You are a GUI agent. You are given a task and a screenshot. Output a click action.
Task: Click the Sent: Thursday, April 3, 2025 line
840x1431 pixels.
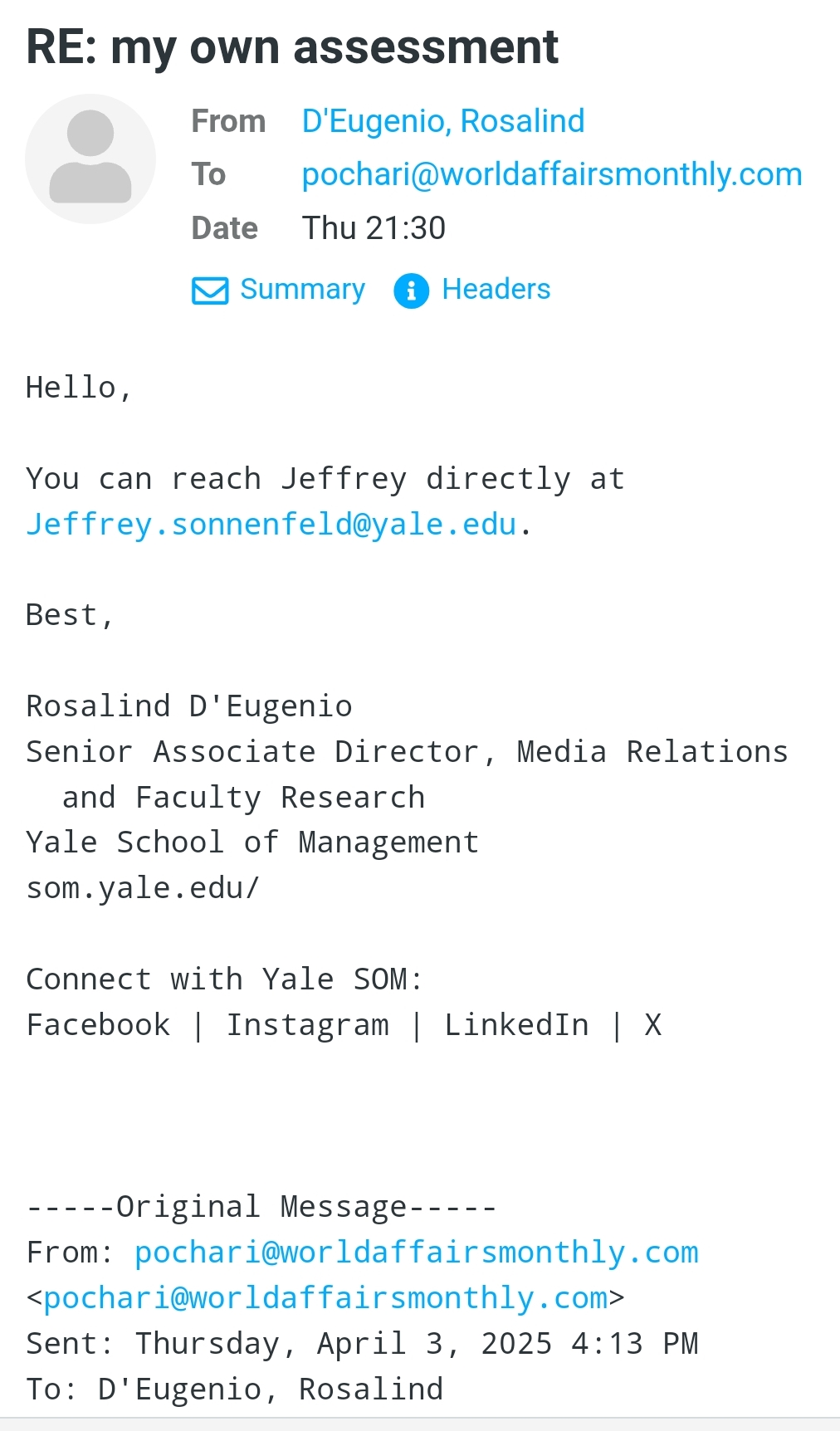pos(362,1343)
